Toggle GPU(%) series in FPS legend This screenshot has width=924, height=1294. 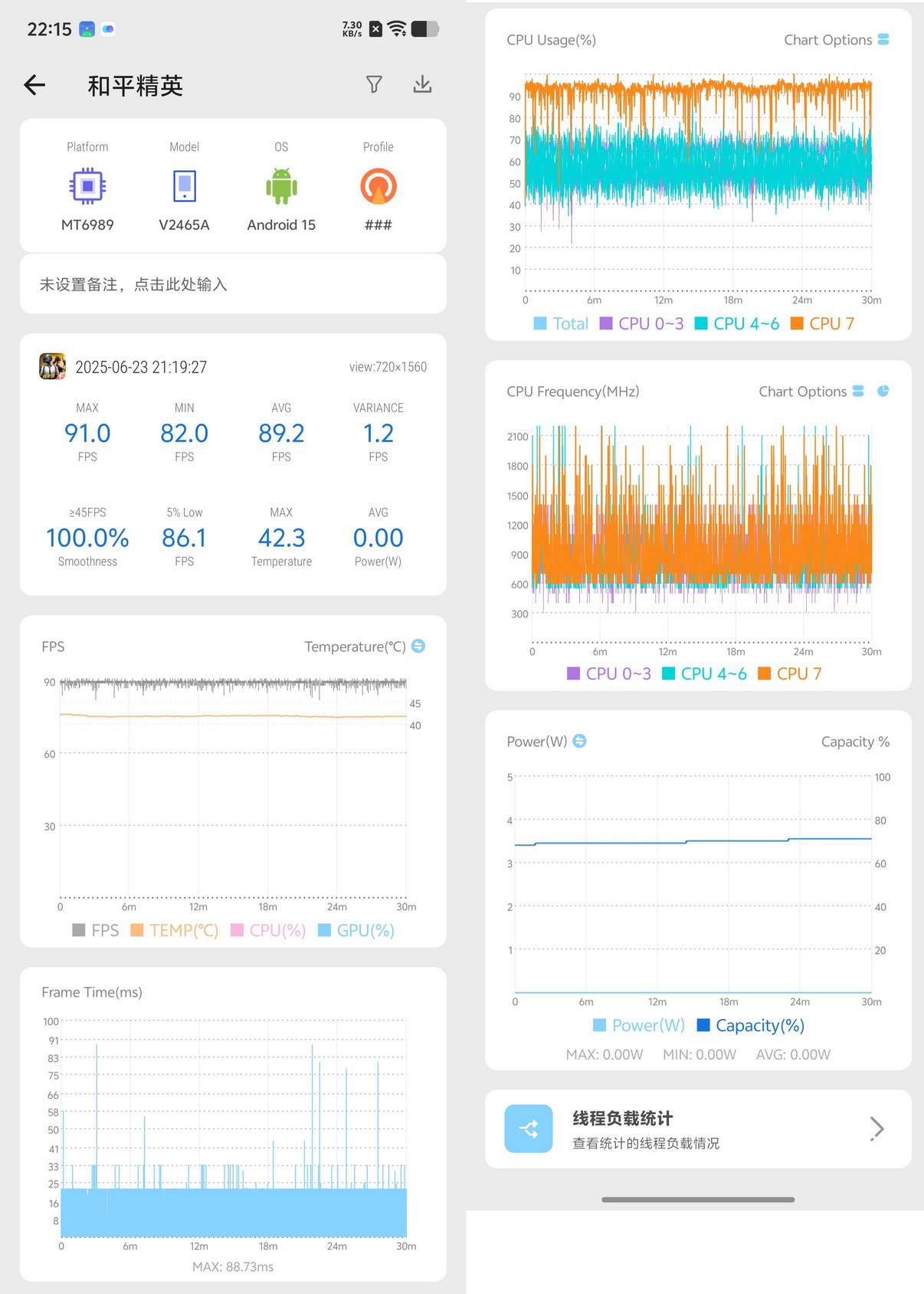356,930
